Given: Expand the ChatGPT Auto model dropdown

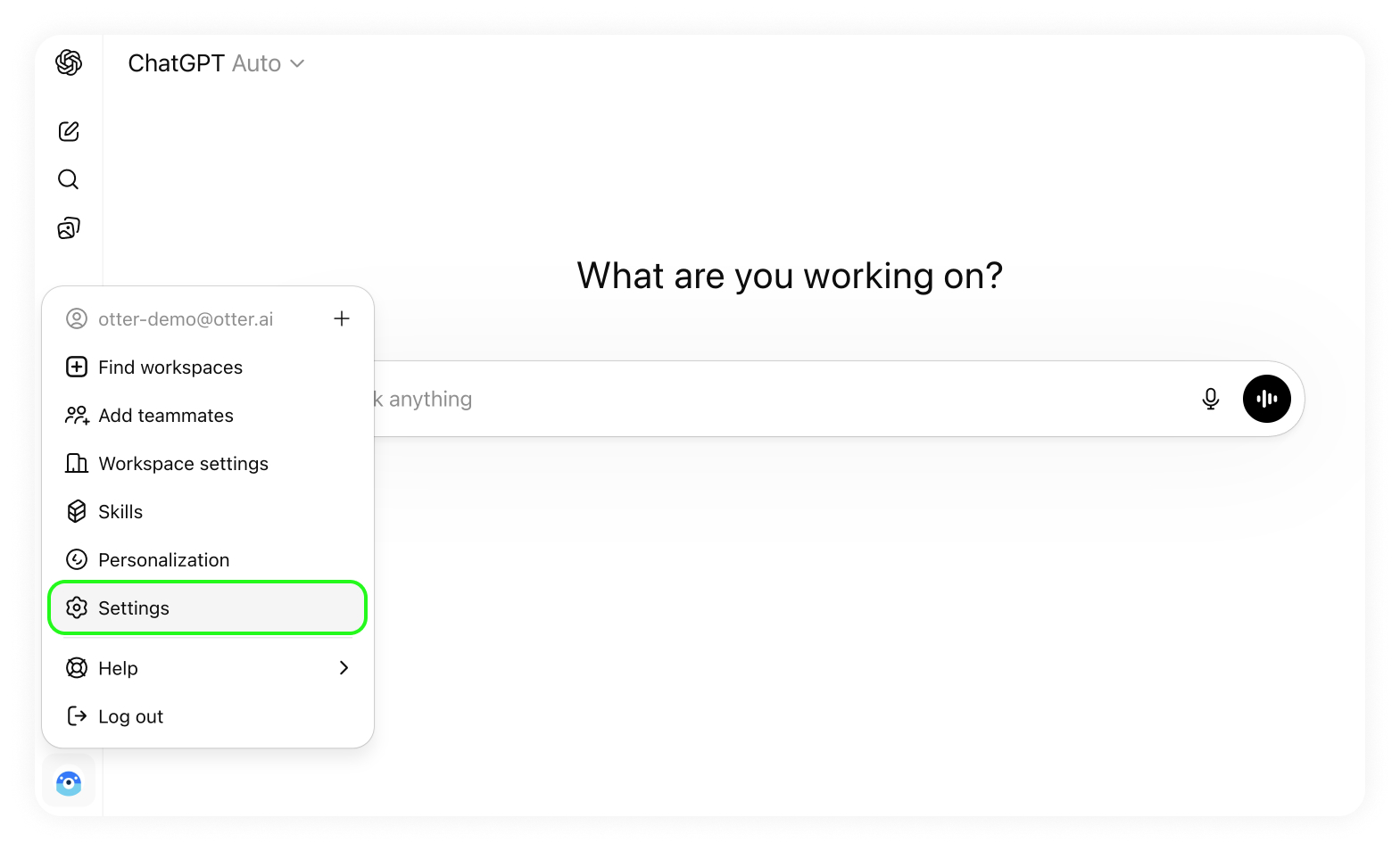Looking at the screenshot, I should coord(217,63).
